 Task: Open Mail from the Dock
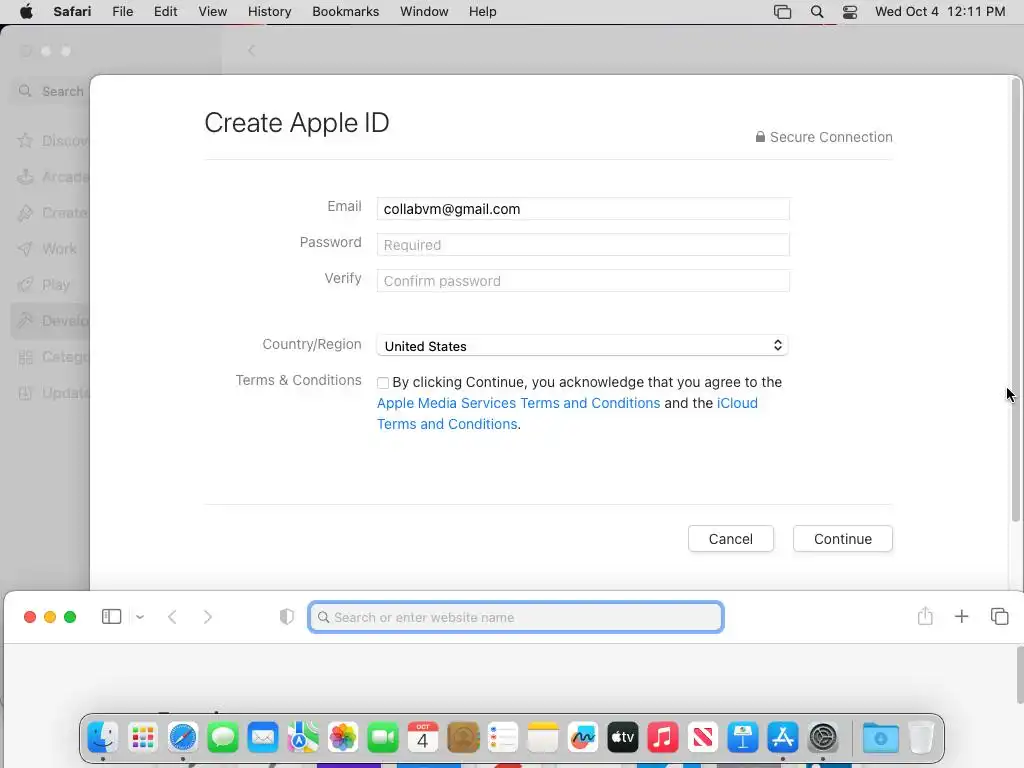point(263,738)
